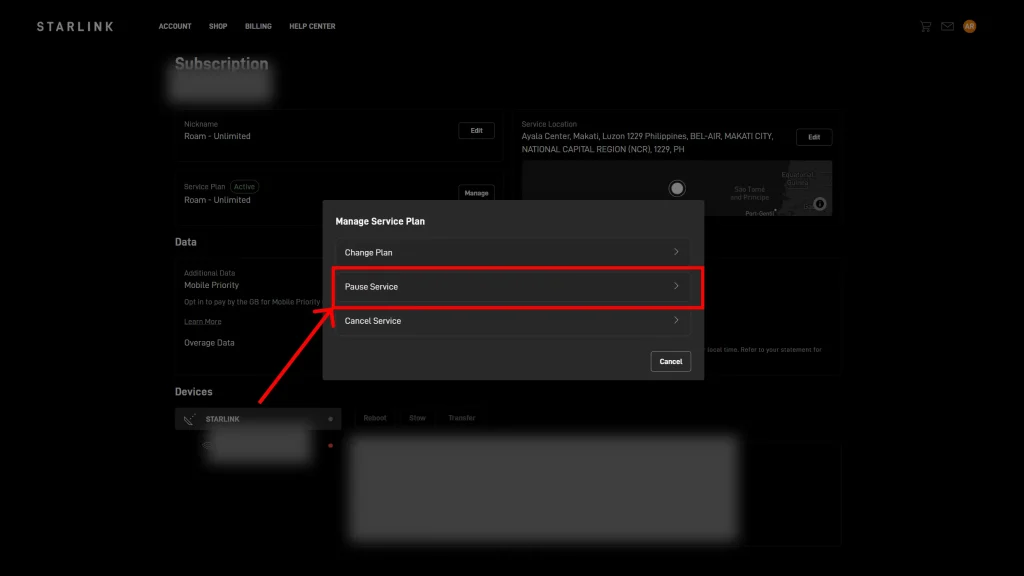The height and width of the screenshot is (576, 1024).
Task: Click Edit for Service Location
Action: 814,137
